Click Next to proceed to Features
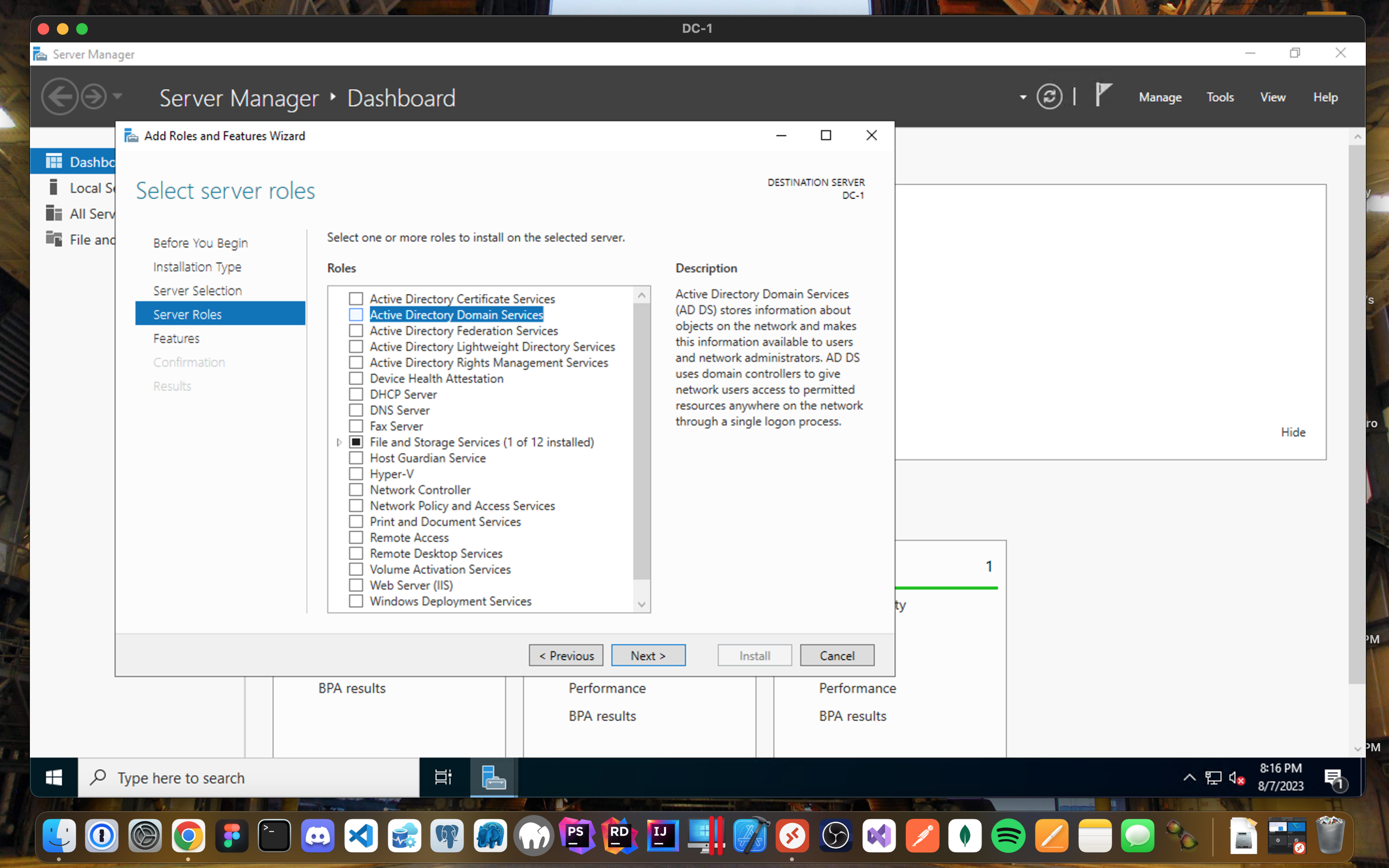This screenshot has height=868, width=1389. click(648, 655)
